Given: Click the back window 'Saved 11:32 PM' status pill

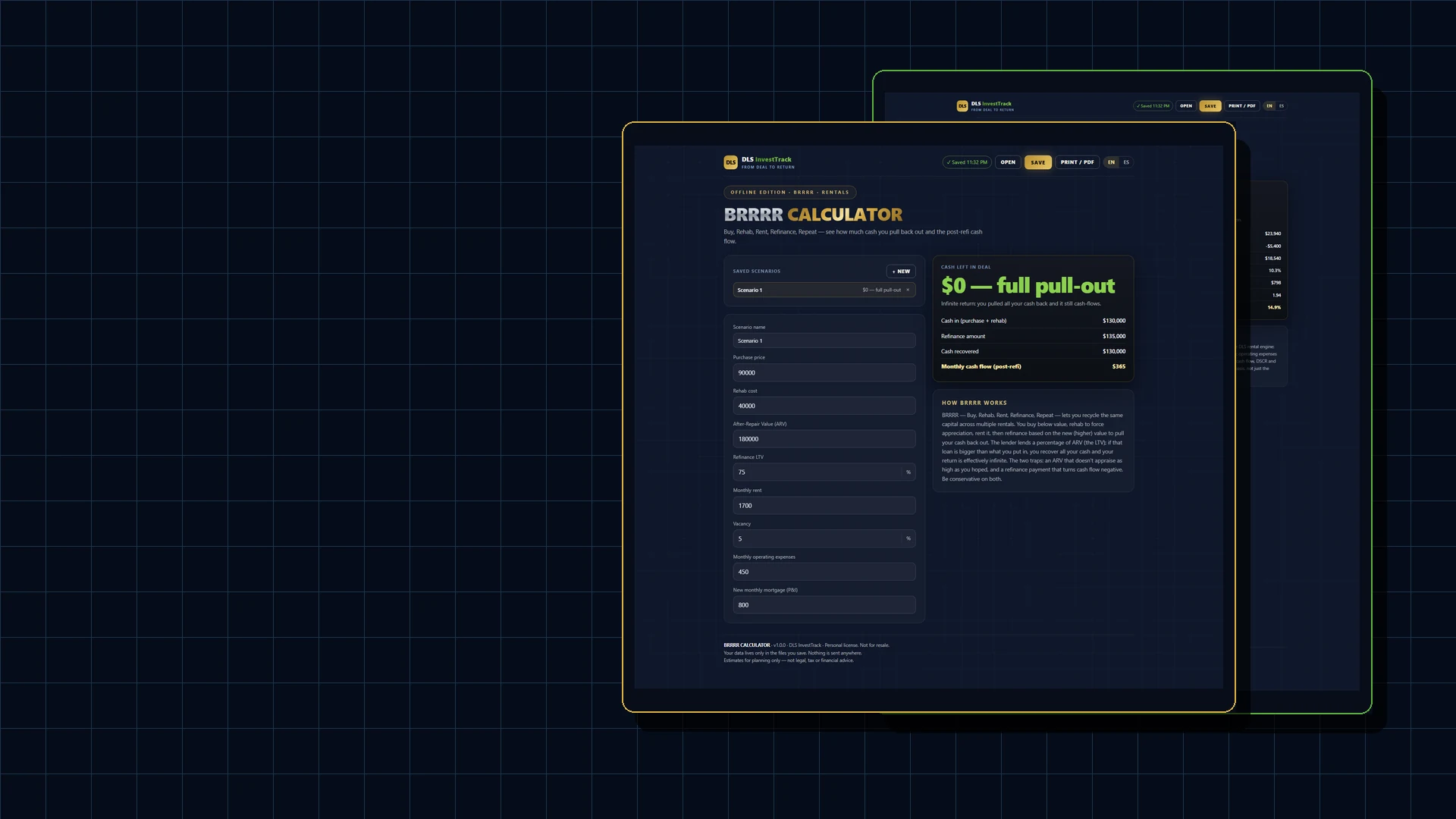Looking at the screenshot, I should click(x=1153, y=106).
